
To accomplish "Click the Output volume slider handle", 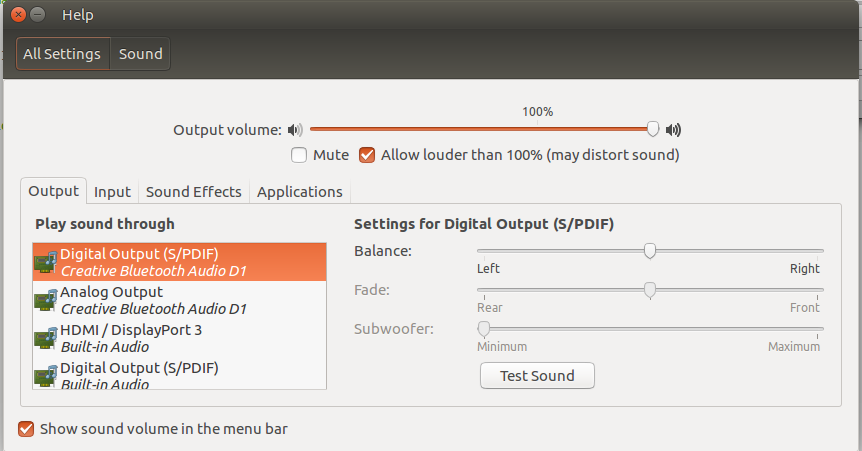I will pos(653,129).
